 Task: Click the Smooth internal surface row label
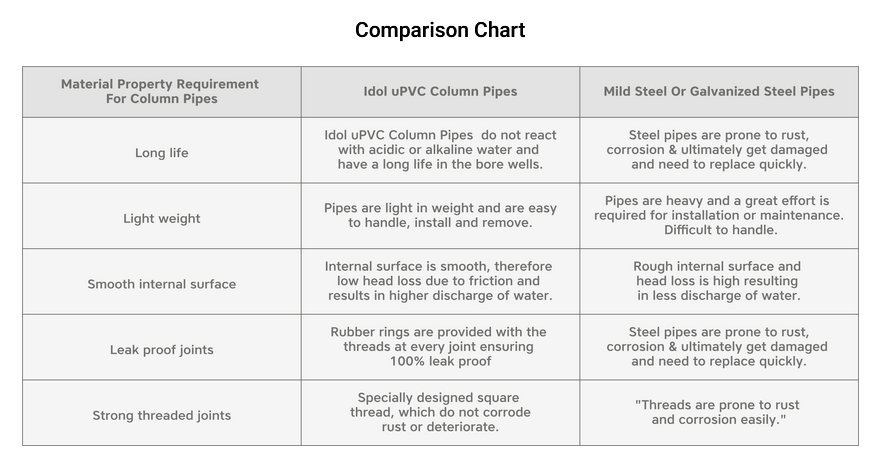tap(161, 284)
